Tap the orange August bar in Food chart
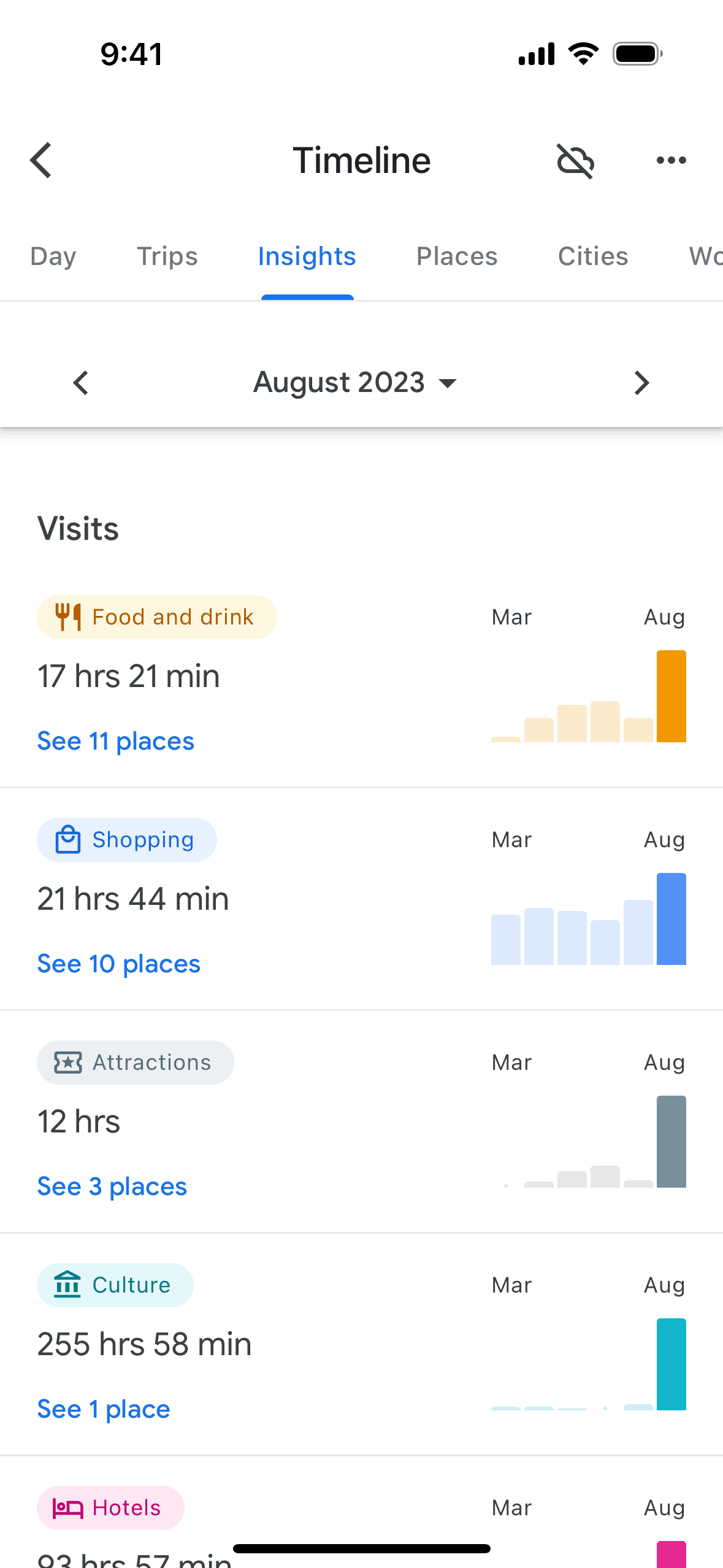The height and width of the screenshot is (1568, 723). click(x=671, y=696)
